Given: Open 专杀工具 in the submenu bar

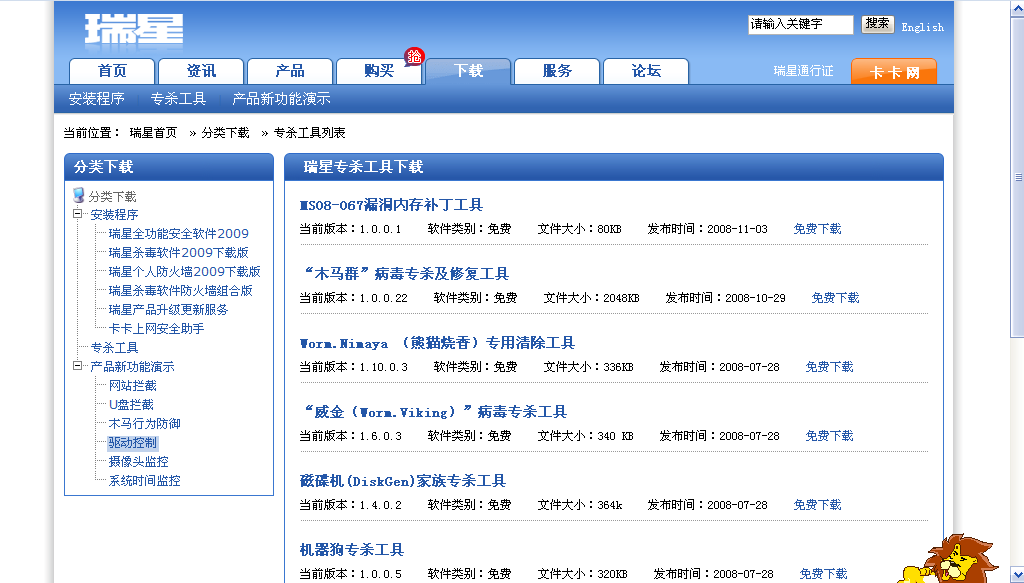Looking at the screenshot, I should [x=178, y=99].
